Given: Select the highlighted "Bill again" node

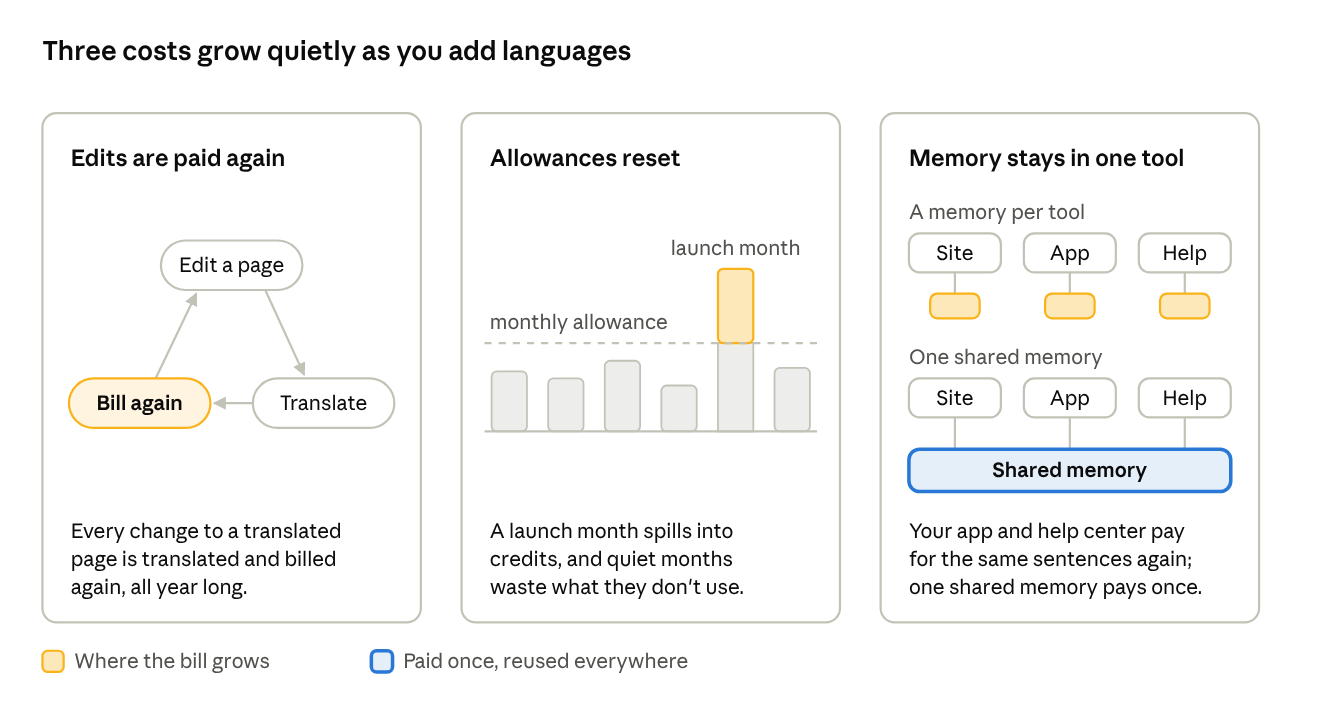Looking at the screenshot, I should click(140, 403).
